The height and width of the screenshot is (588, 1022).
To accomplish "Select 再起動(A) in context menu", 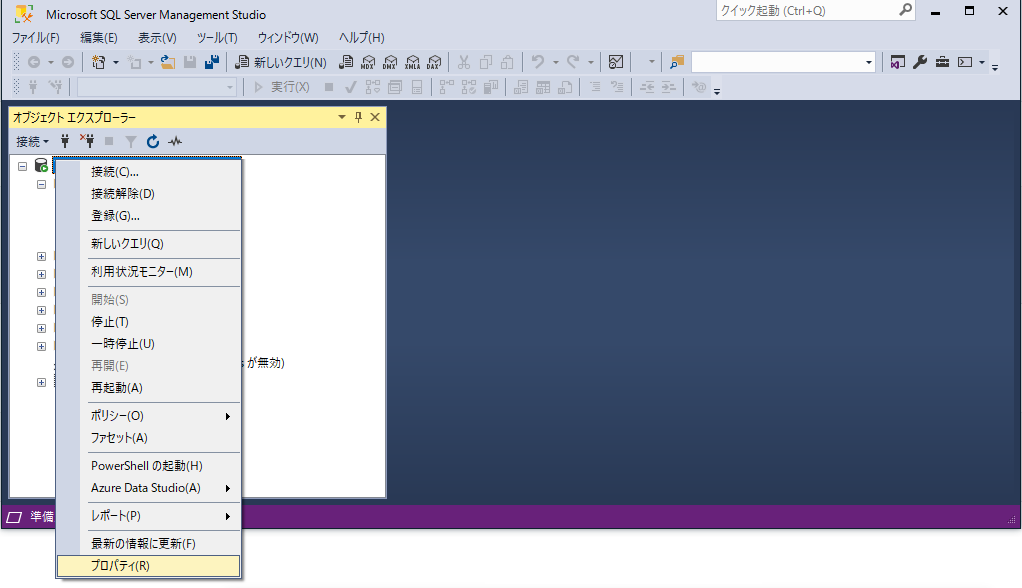I will pos(149,388).
